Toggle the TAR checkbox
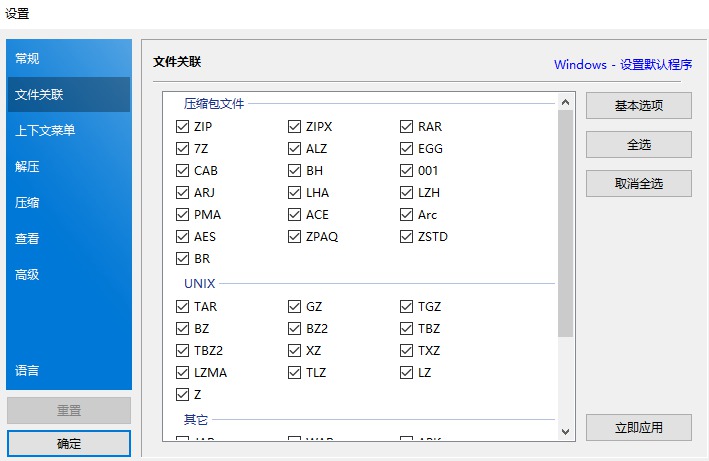 click(182, 307)
